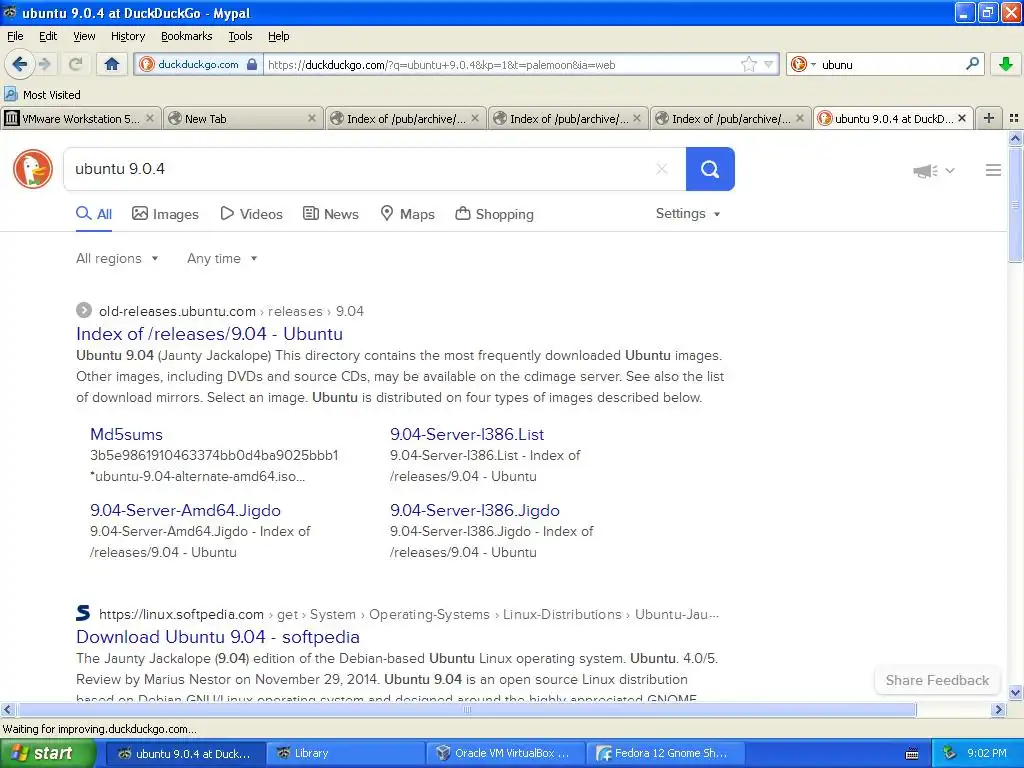This screenshot has height=768, width=1024.
Task: Click in the address bar URL field
Action: (x=500, y=64)
